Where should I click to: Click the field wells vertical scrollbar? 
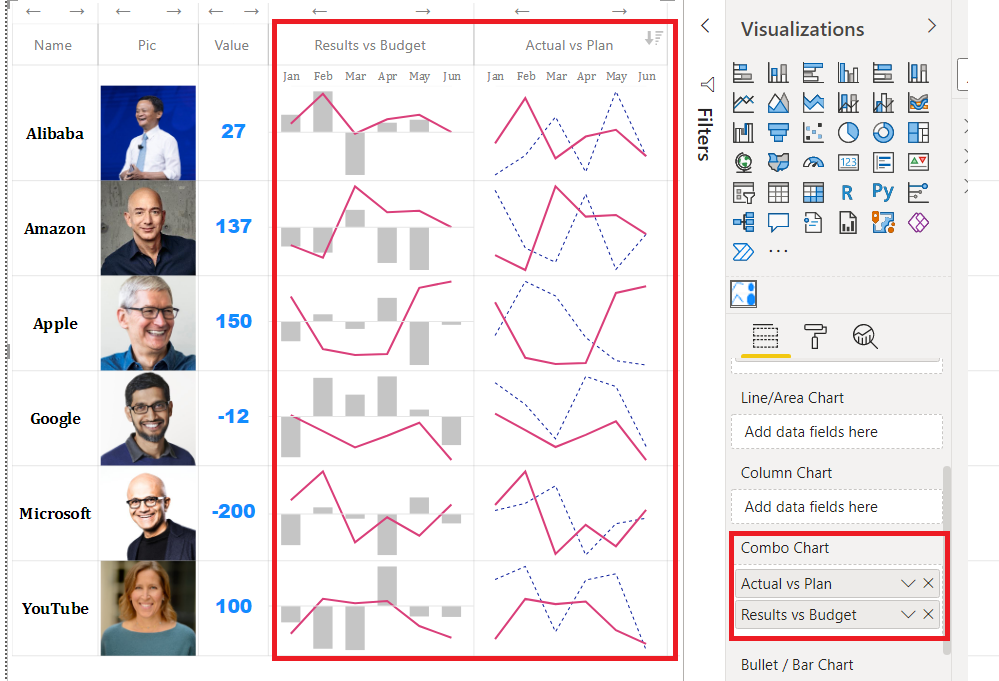pyautogui.click(x=946, y=561)
